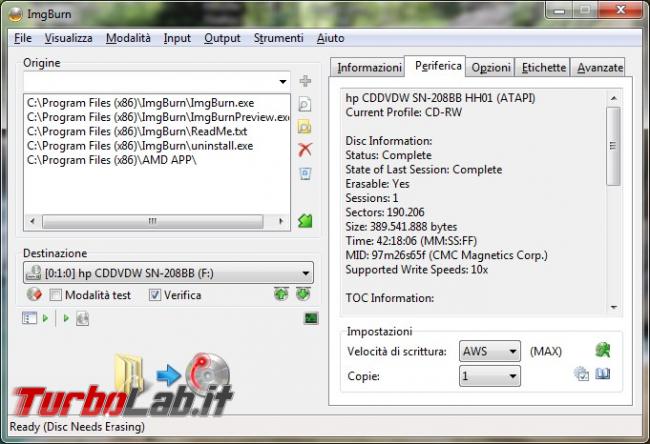Click the blue open book icon
Screen dimensions: 650x444
pyautogui.click(x=603, y=374)
